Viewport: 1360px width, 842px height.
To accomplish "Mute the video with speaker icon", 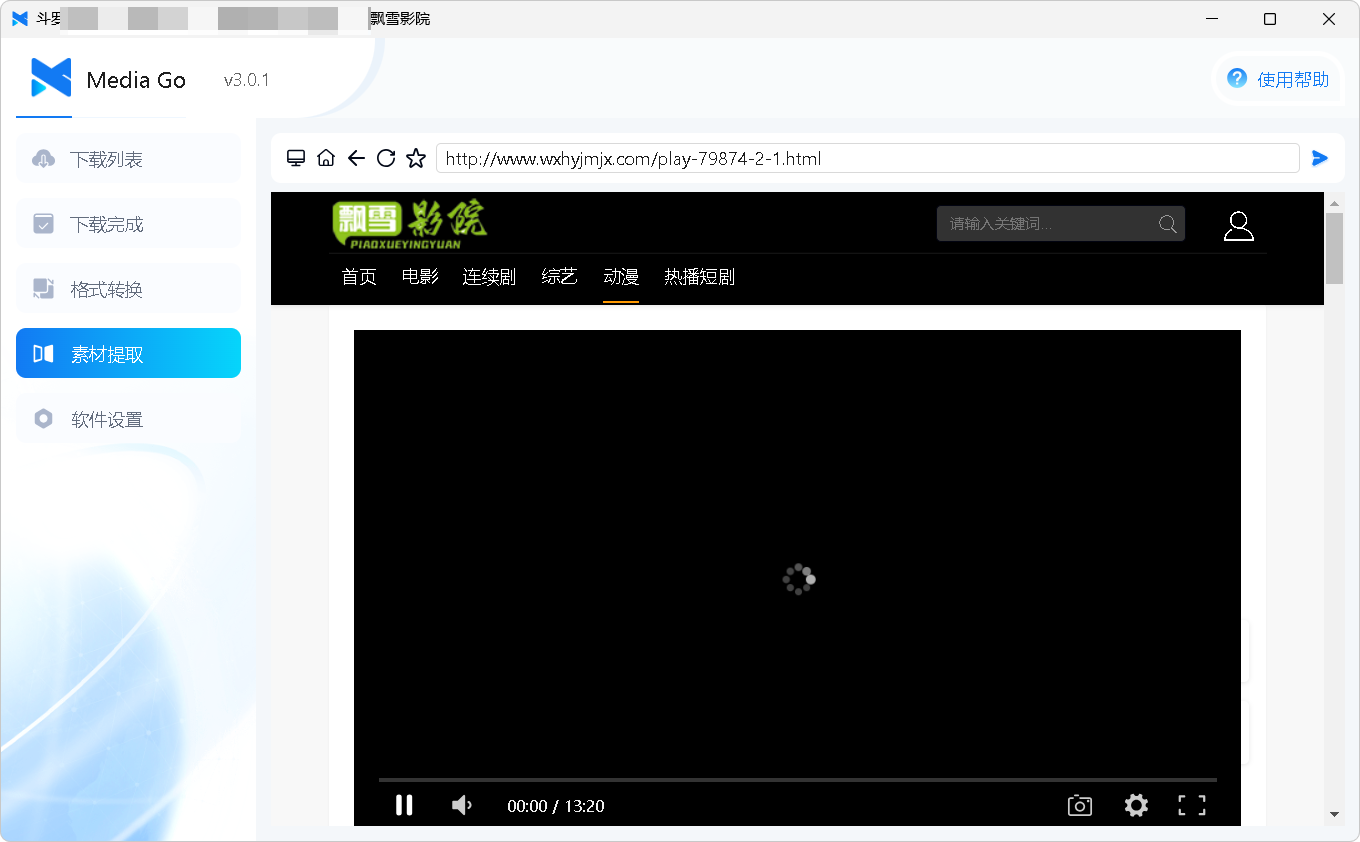I will [x=462, y=805].
